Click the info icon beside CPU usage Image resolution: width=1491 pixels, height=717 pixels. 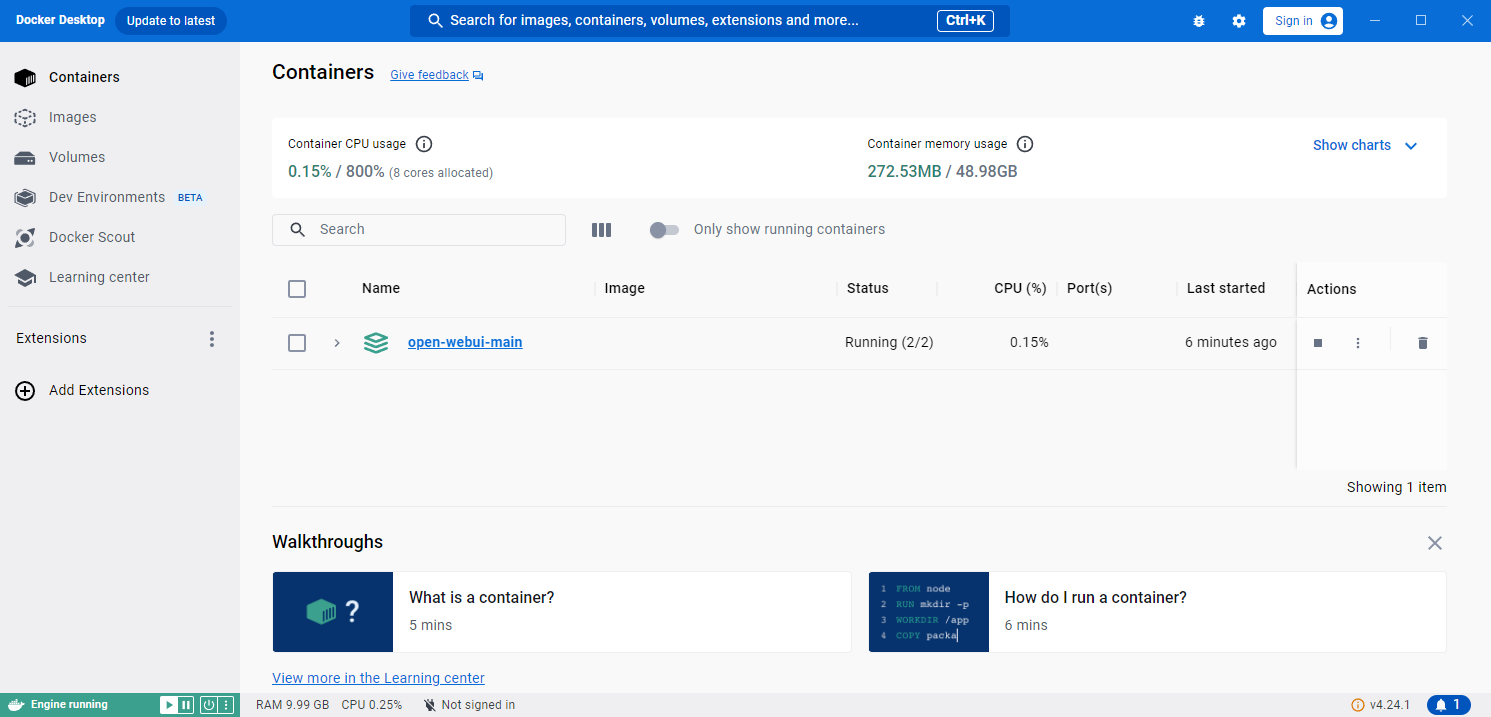click(424, 144)
